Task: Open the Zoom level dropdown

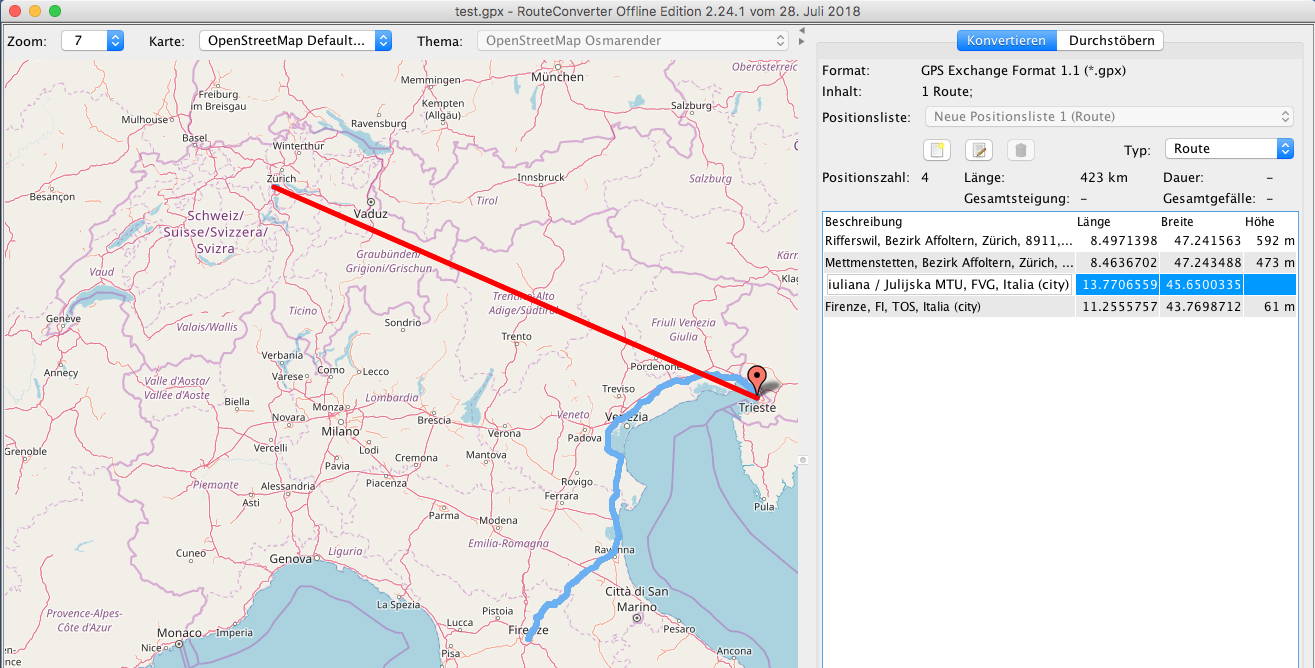Action: pyautogui.click(x=92, y=41)
